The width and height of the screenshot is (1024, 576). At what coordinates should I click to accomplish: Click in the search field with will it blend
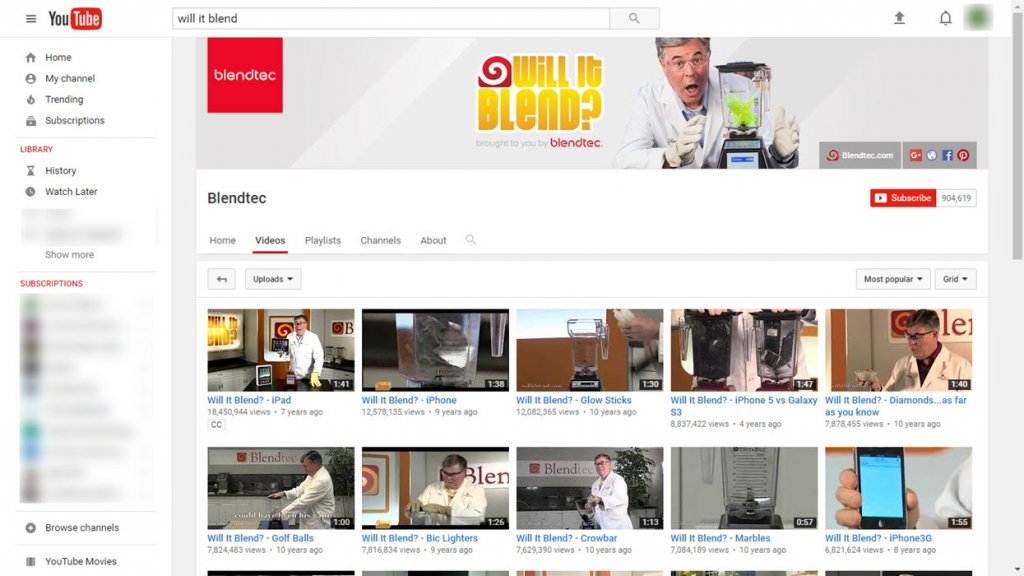pos(391,18)
